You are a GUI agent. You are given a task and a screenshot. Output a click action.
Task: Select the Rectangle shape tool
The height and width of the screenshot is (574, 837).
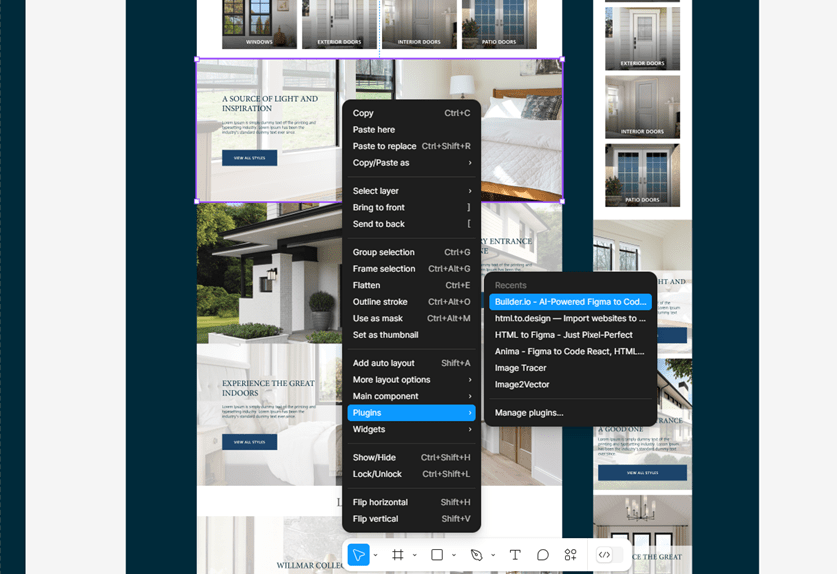click(x=437, y=555)
